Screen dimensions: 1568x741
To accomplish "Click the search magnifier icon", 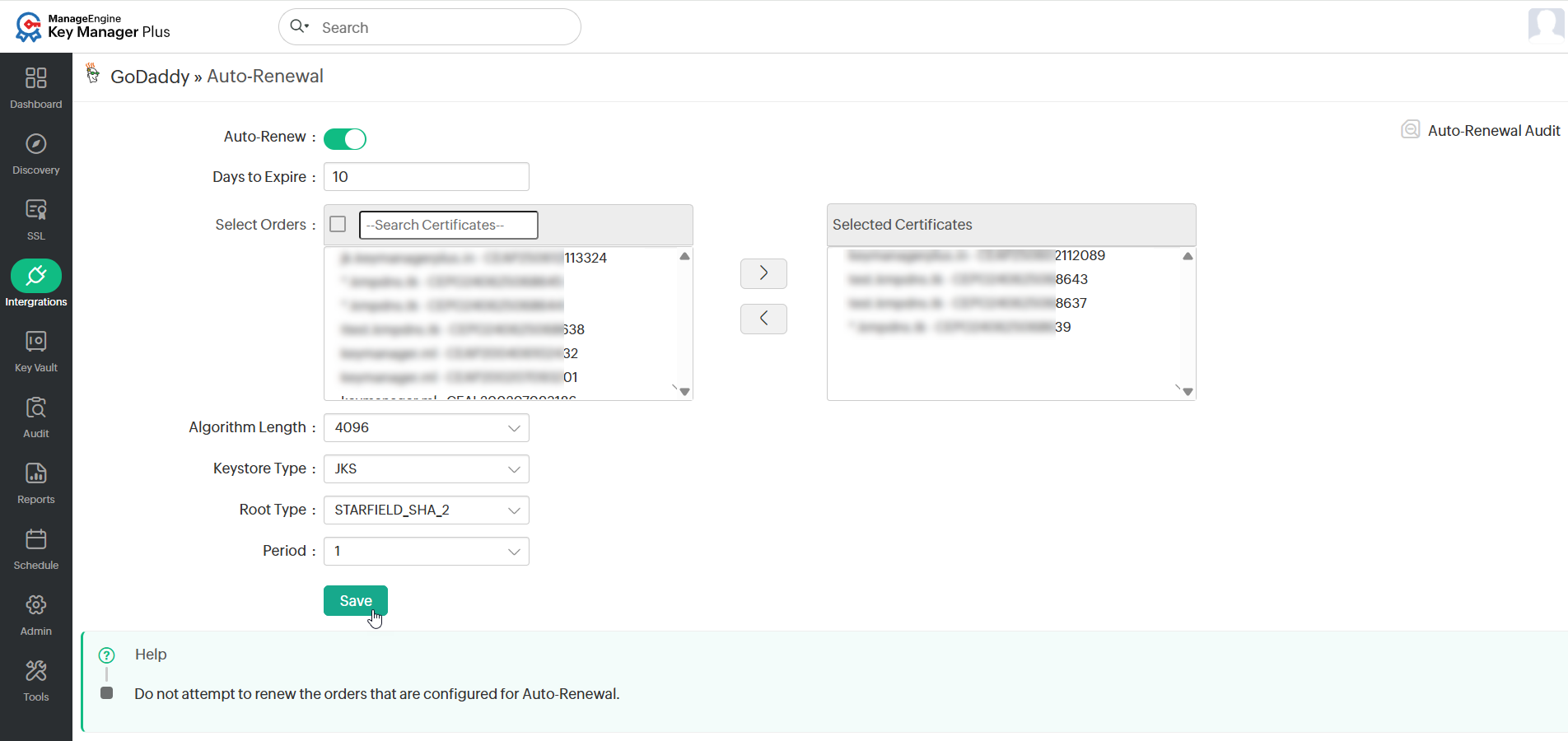I will tap(299, 26).
